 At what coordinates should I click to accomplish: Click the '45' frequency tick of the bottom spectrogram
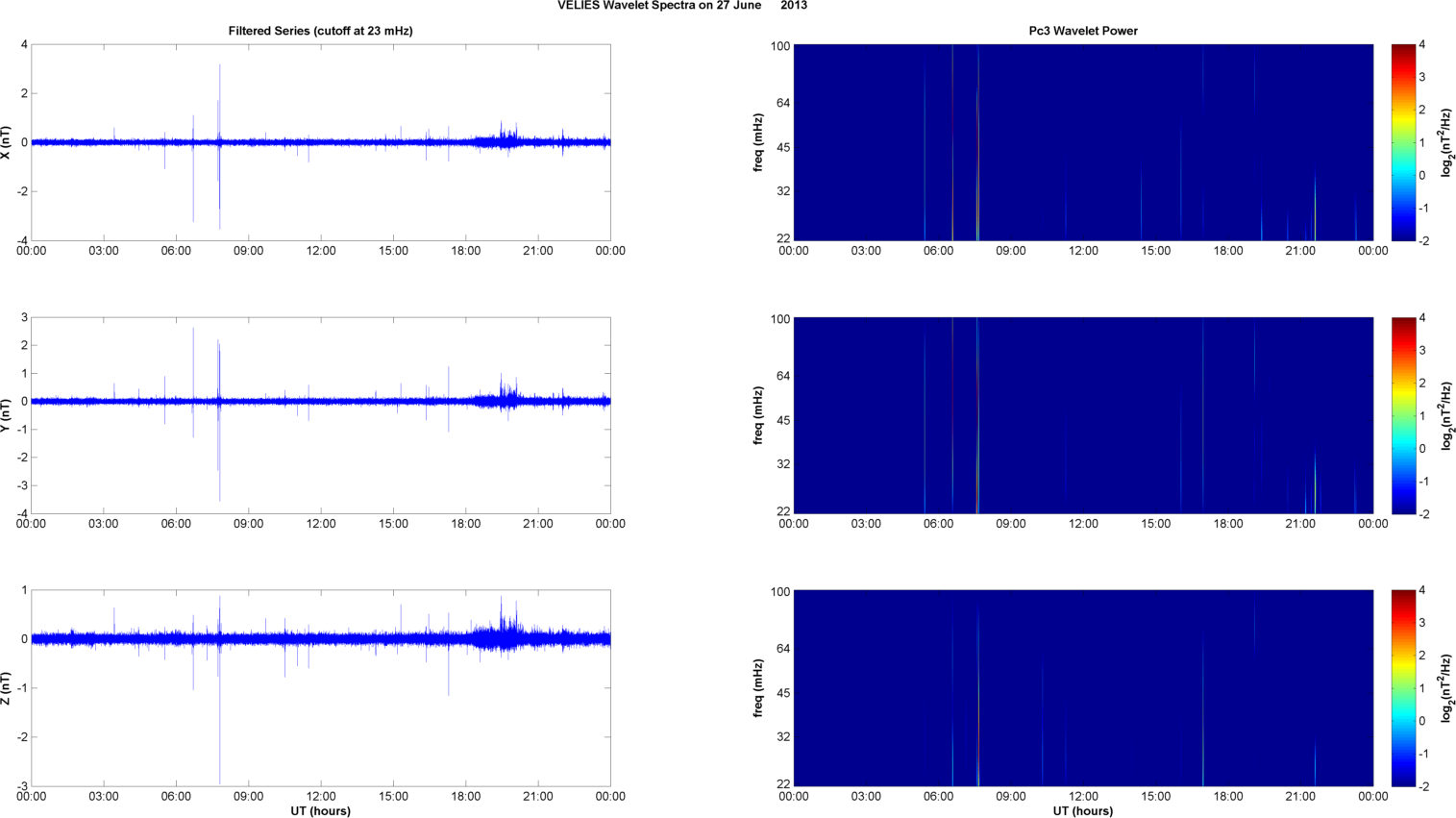pyautogui.click(x=783, y=693)
